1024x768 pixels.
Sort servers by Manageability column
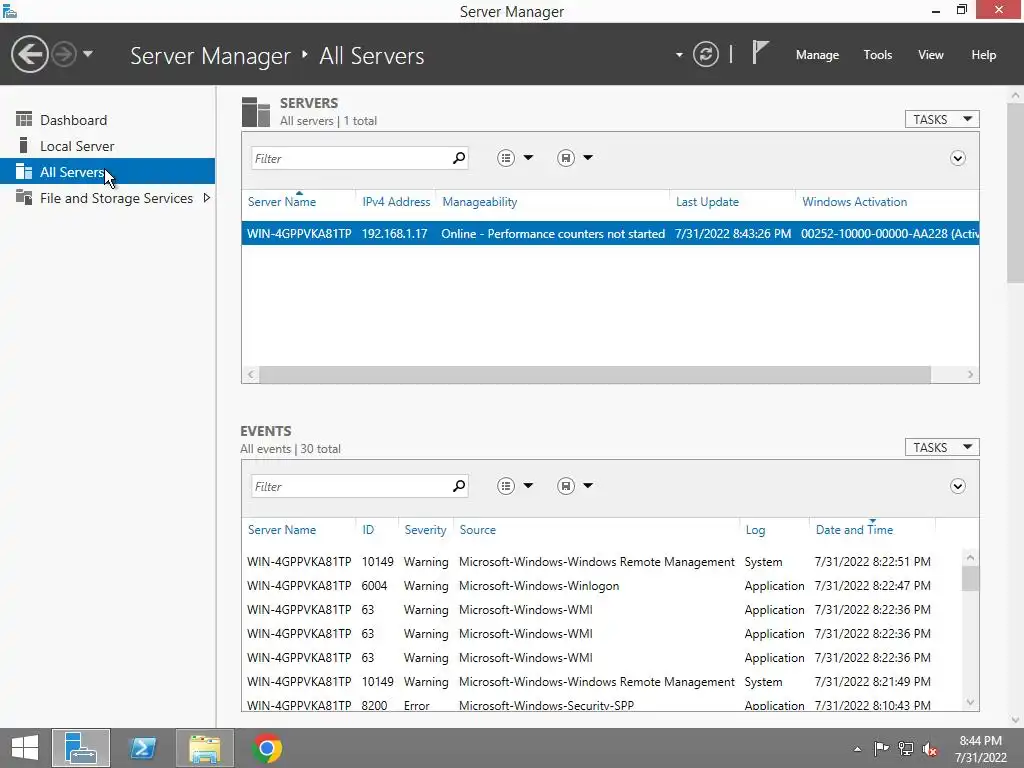pos(479,202)
